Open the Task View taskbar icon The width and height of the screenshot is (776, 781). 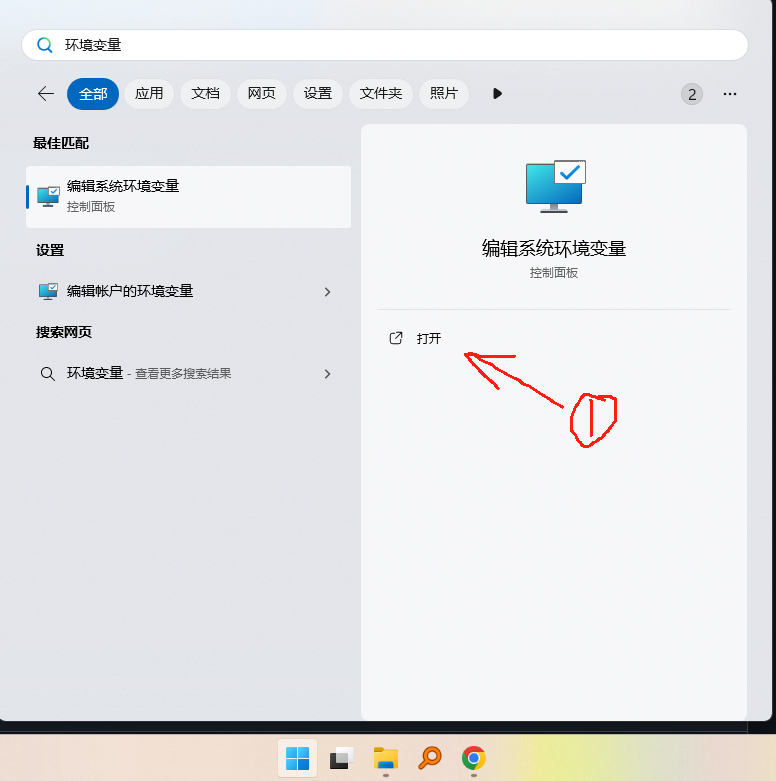(341, 758)
